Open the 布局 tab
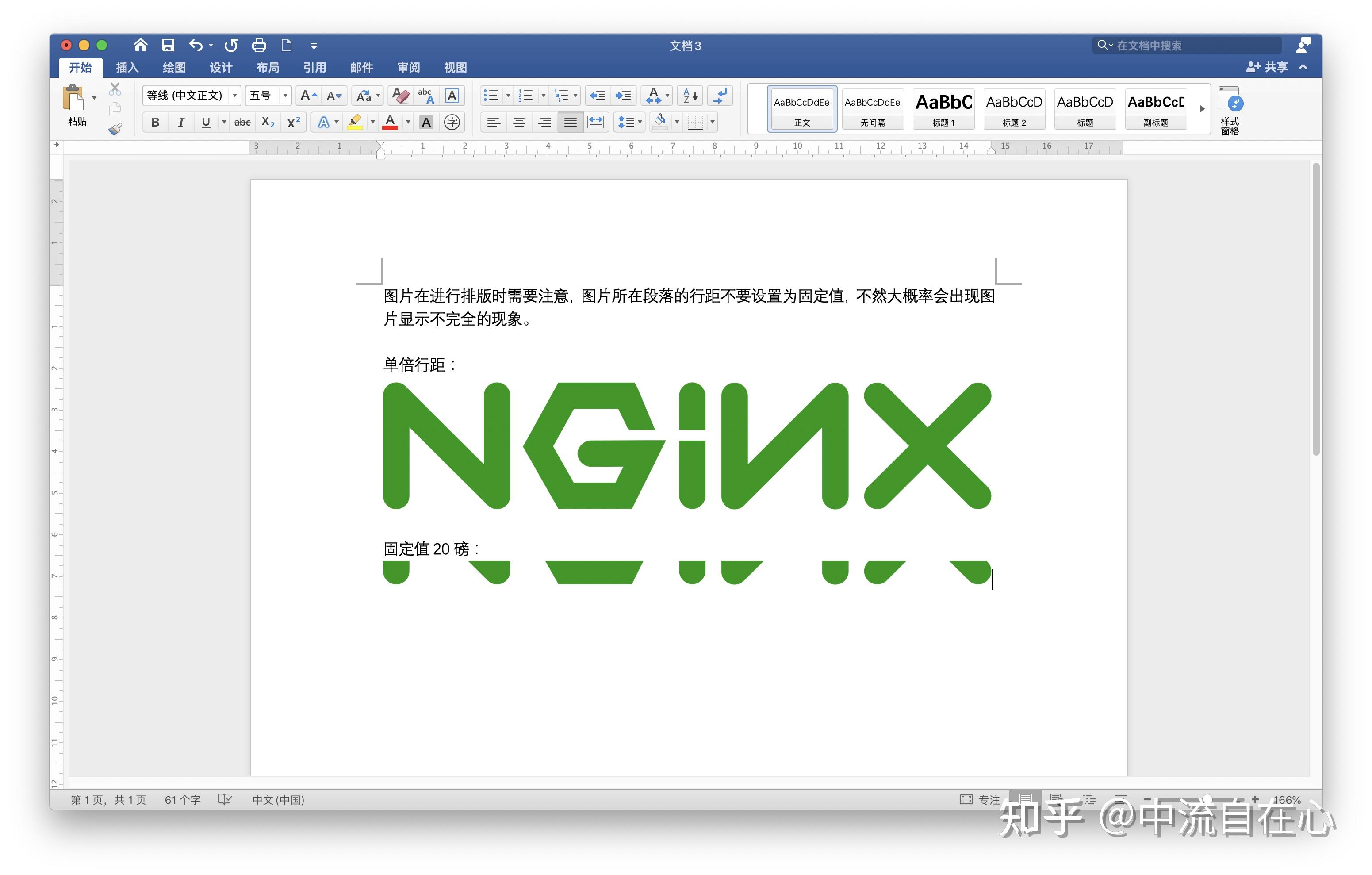 click(x=268, y=67)
